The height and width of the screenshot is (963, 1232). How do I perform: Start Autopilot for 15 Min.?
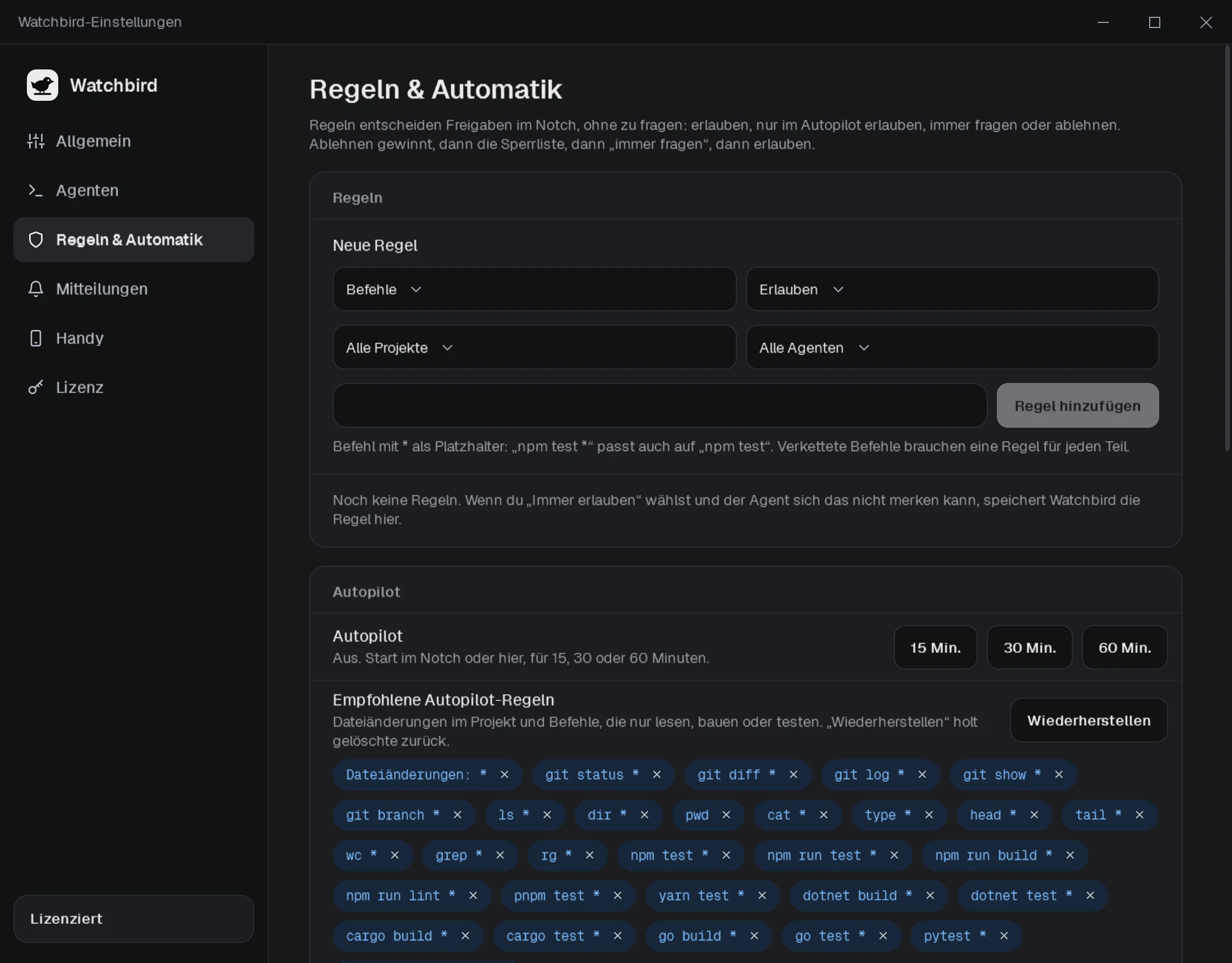[935, 647]
